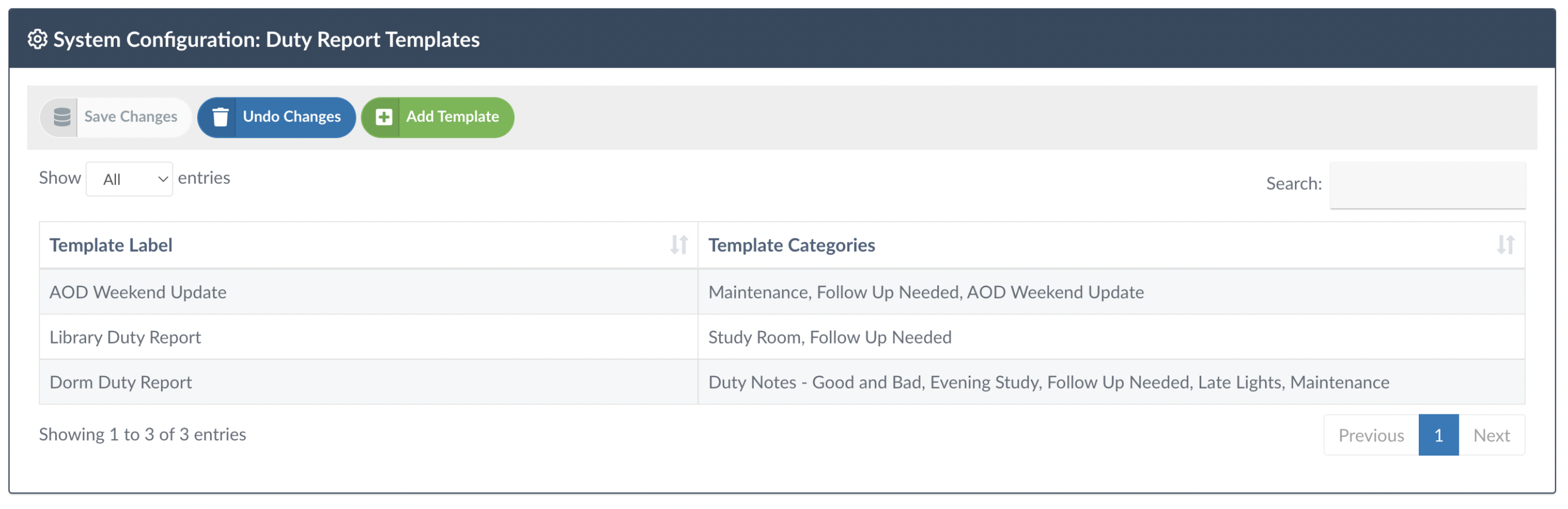Screen dimensions: 1568x509
Task: Go to the Previous page
Action: point(1370,435)
